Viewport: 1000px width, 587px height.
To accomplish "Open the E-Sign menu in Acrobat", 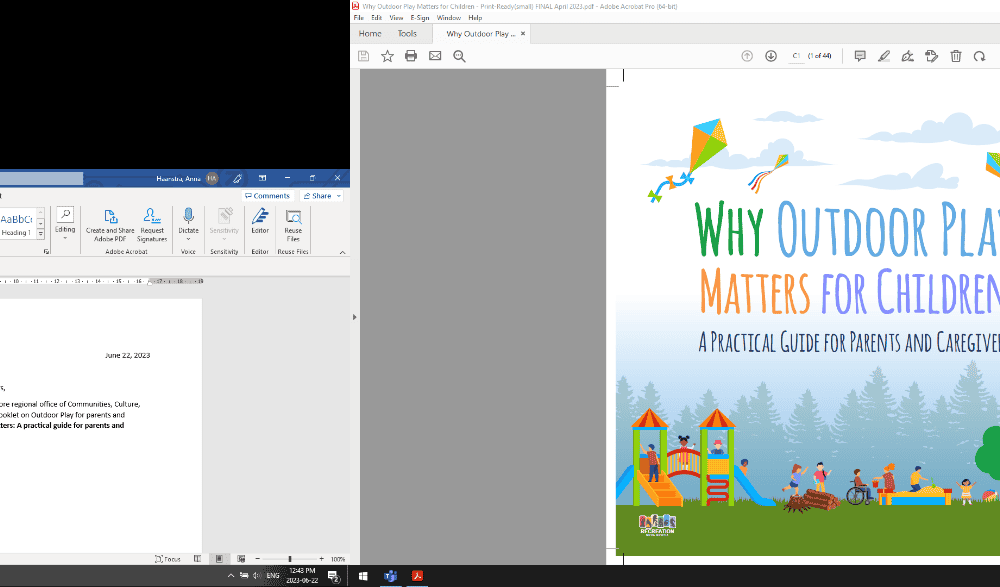I will click(x=420, y=18).
